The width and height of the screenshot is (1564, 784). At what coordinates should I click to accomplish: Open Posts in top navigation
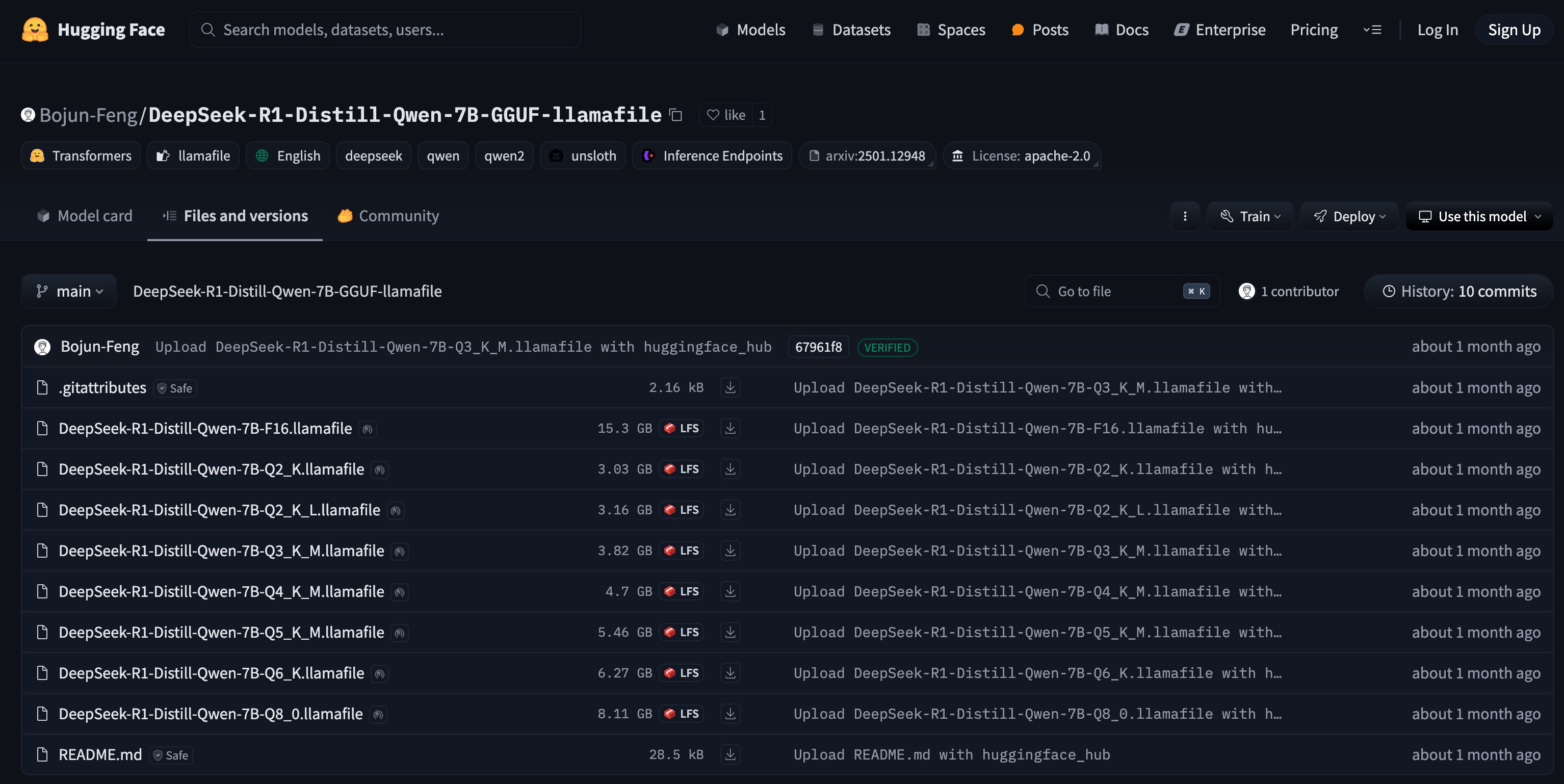[x=1040, y=29]
